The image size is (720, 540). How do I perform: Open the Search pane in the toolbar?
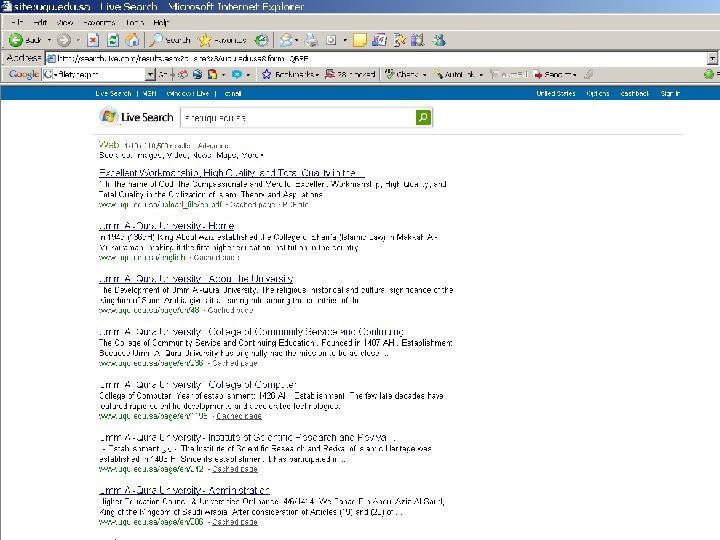(x=170, y=40)
